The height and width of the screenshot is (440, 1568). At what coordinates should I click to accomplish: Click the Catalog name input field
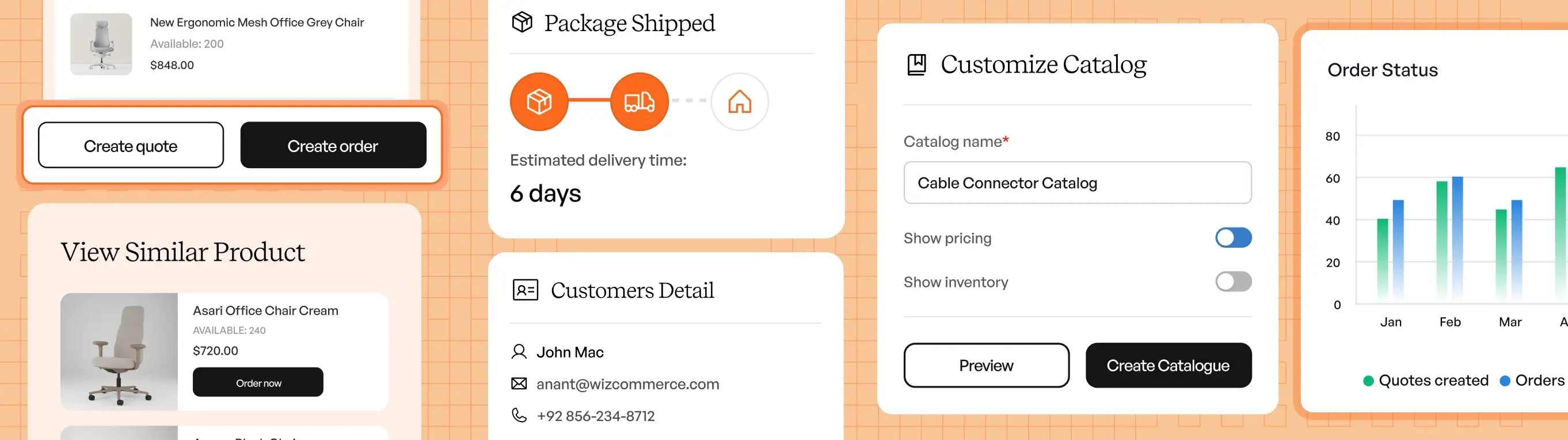[1078, 183]
